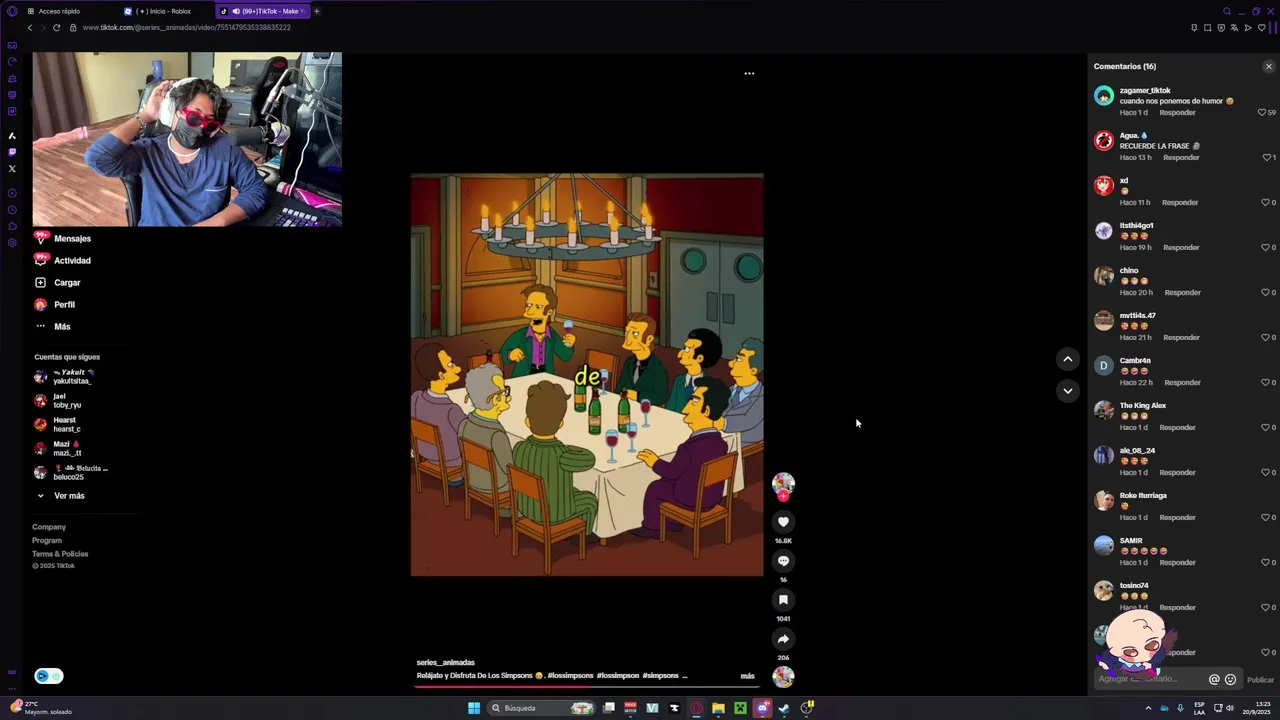This screenshot has width=1280, height=720.
Task: Open the #lossimpsons hashtag in caption
Action: pos(571,676)
